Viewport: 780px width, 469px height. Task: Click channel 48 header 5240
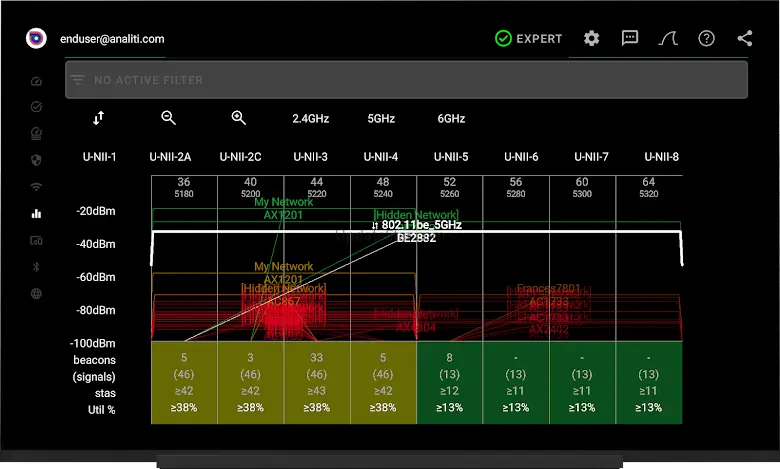[383, 187]
